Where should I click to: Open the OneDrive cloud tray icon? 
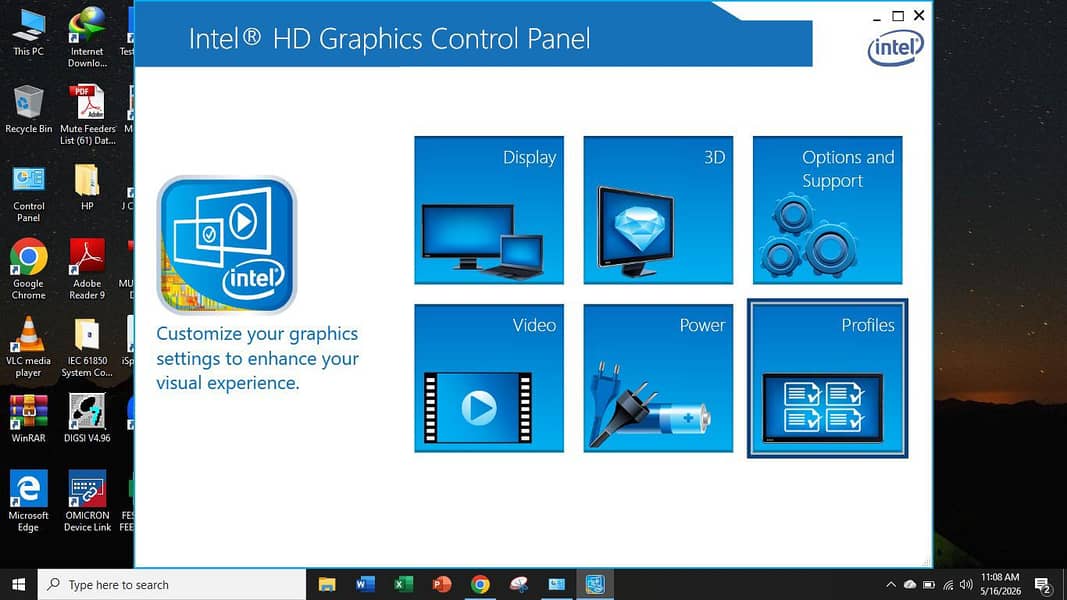point(910,584)
